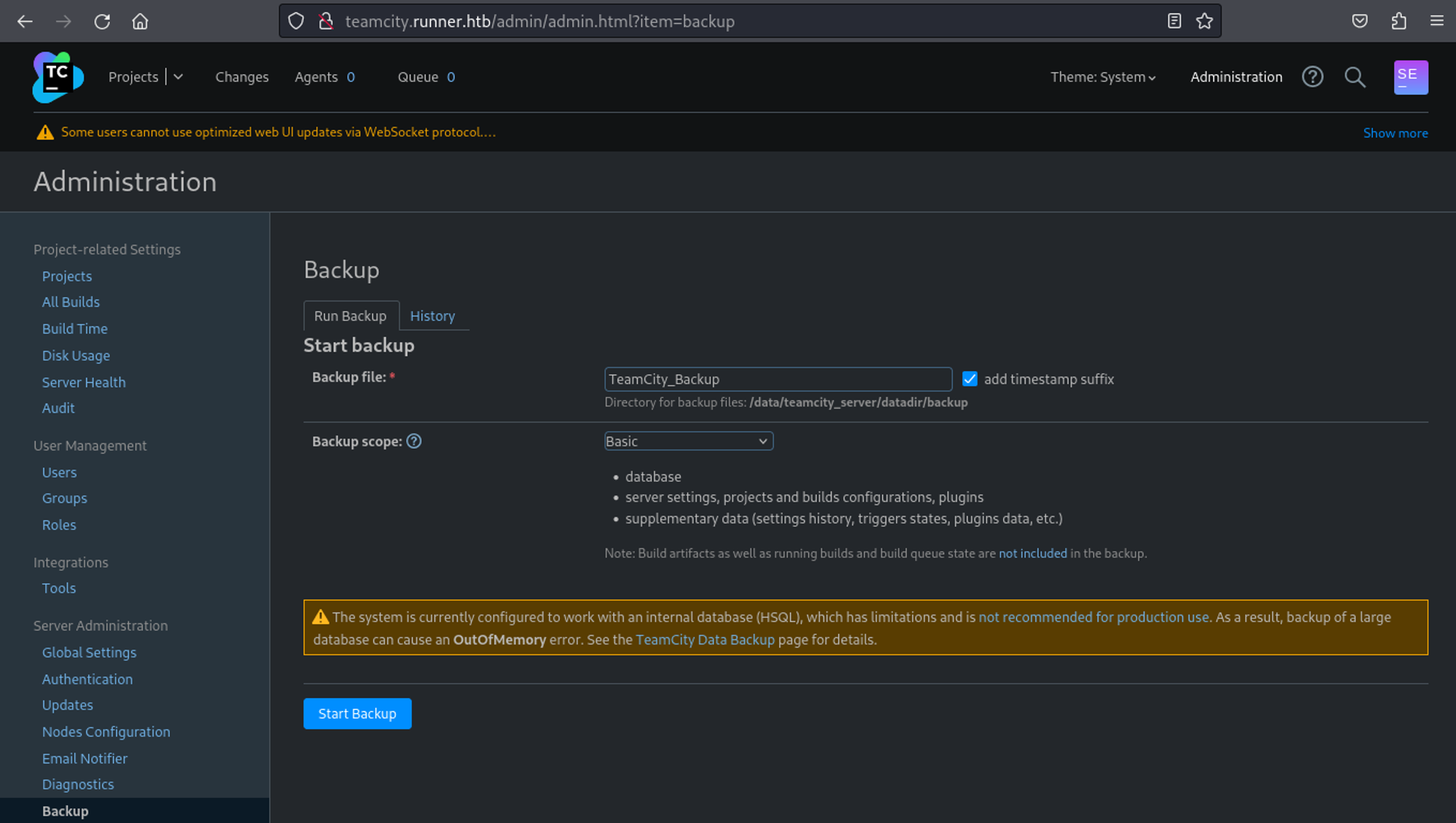Open the help question mark icon
Image resolution: width=1456 pixels, height=823 pixels.
coord(1312,77)
